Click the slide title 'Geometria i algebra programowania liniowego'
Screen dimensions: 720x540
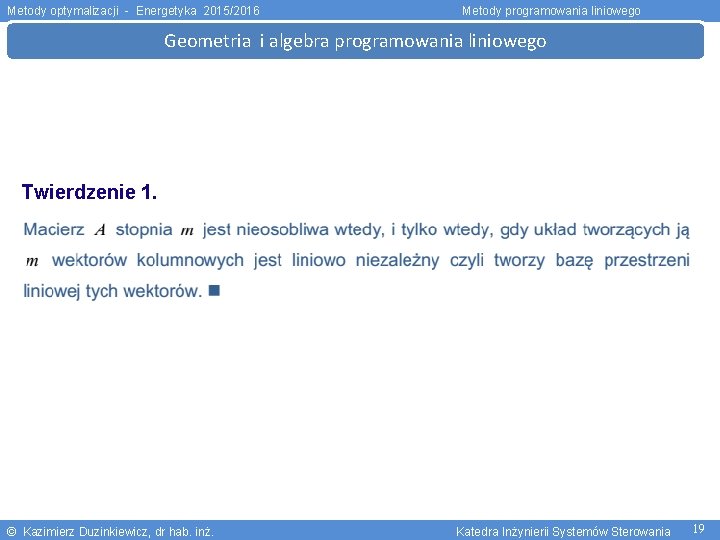tap(355, 41)
